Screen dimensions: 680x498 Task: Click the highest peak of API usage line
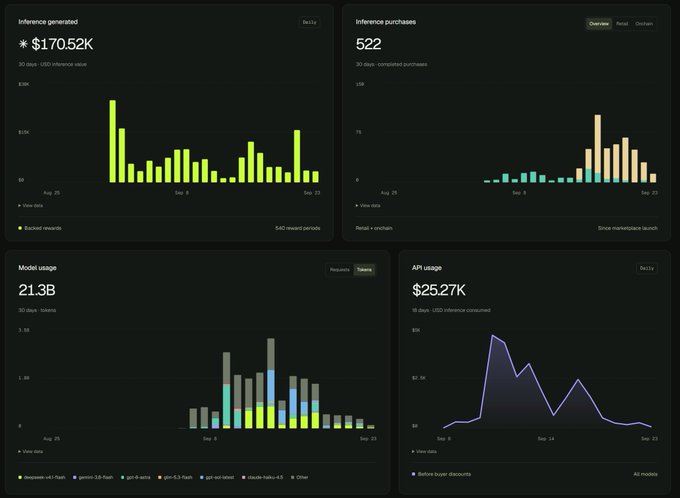pyautogui.click(x=493, y=335)
